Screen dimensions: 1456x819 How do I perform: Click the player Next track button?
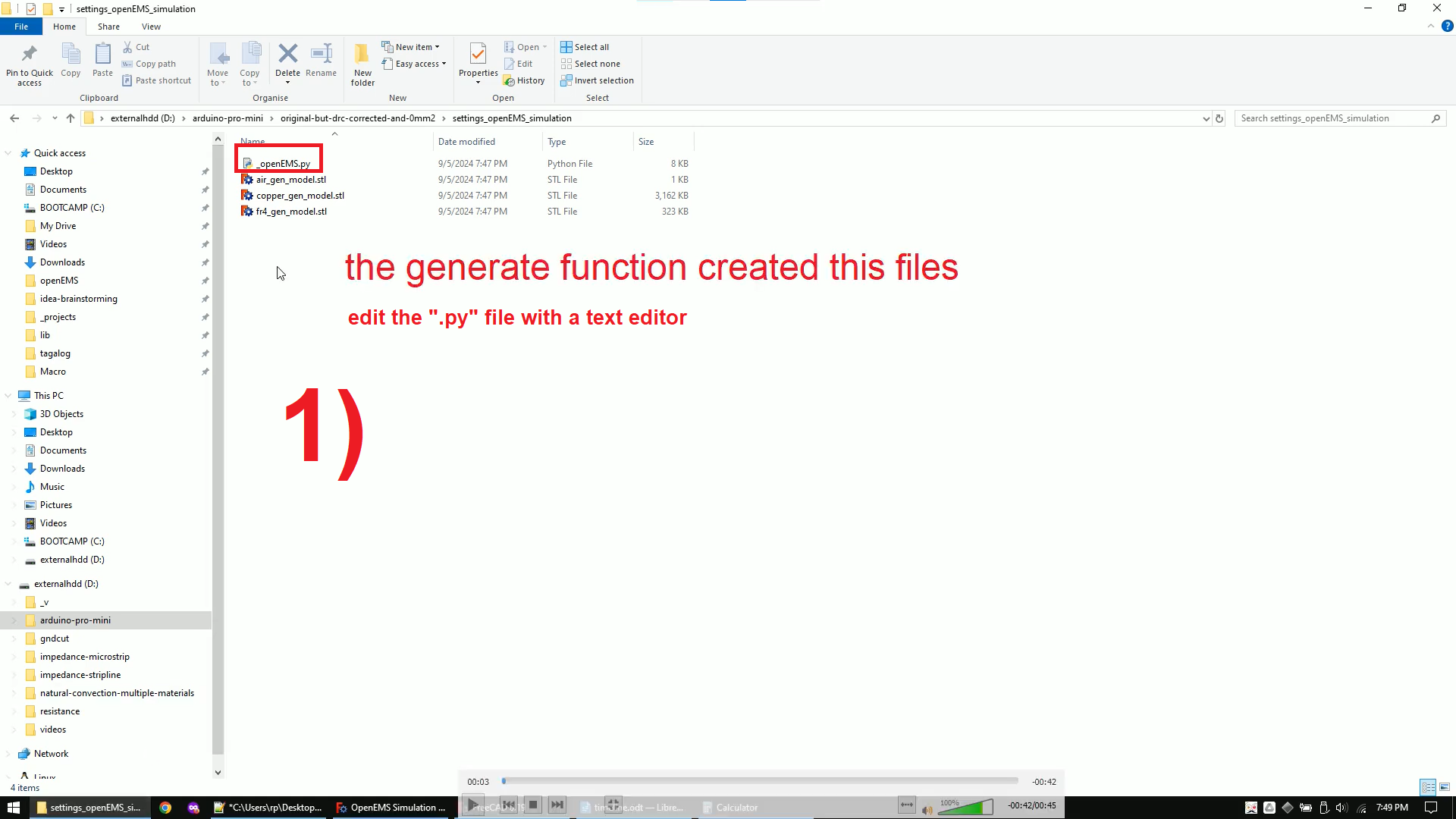tap(557, 805)
